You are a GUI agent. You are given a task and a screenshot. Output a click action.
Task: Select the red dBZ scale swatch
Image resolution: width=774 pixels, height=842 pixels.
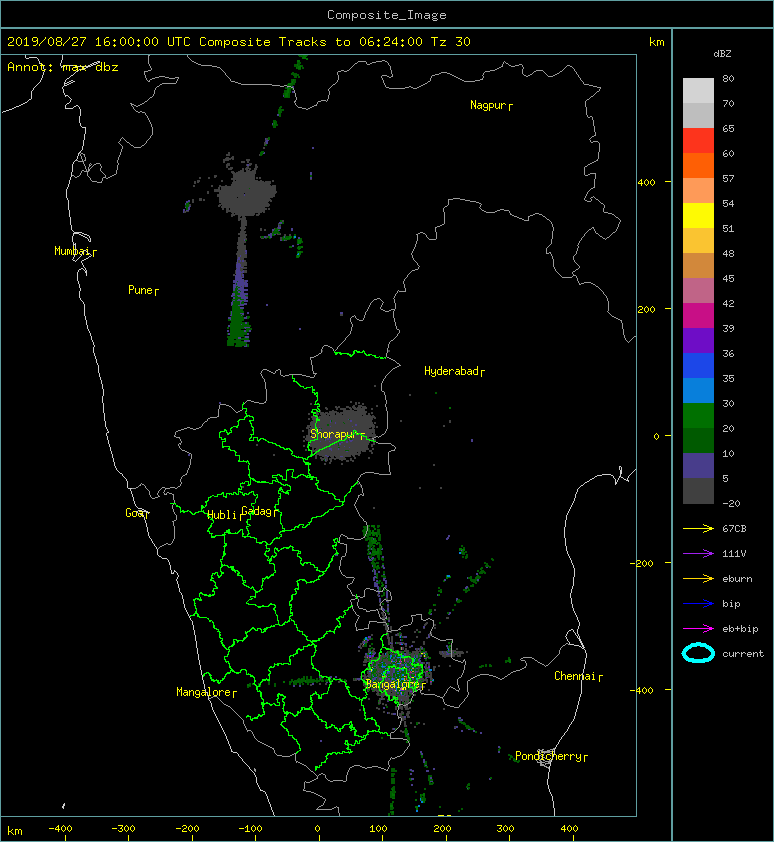coord(698,140)
